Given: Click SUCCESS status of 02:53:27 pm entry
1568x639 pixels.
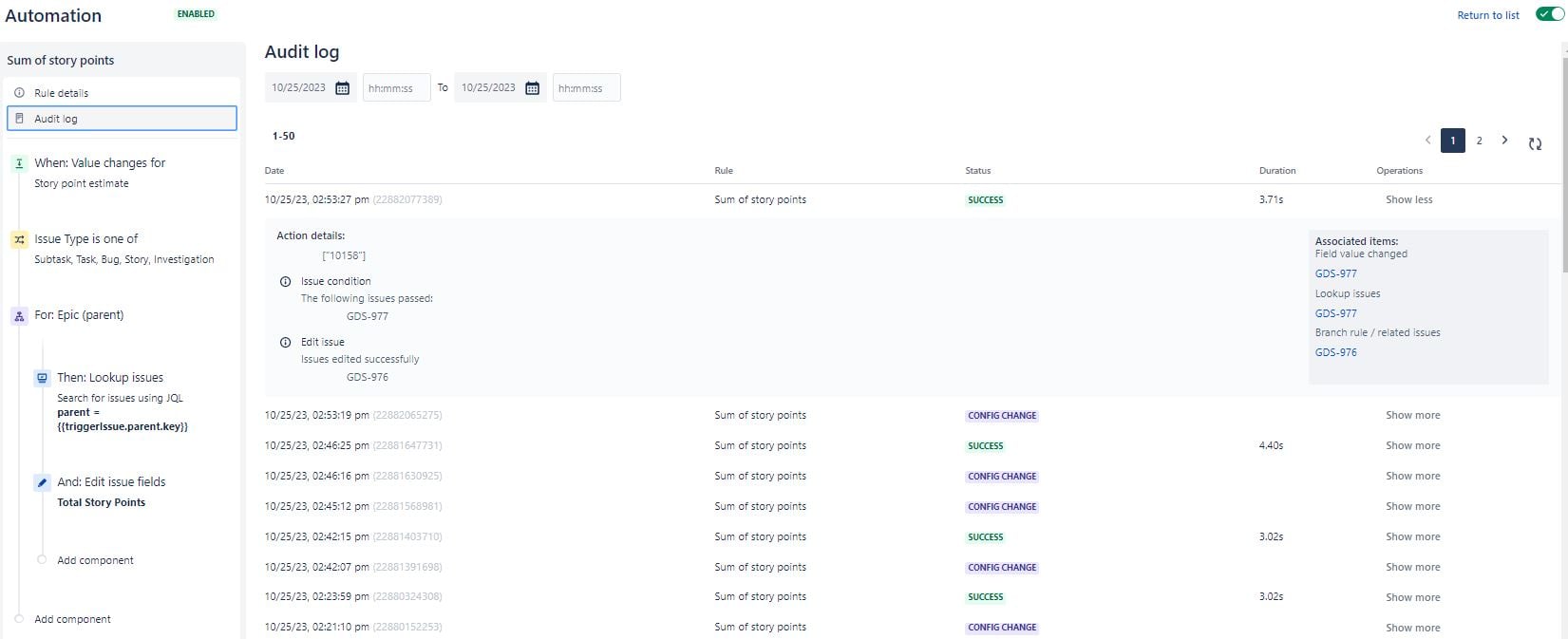Looking at the screenshot, I should 985,200.
